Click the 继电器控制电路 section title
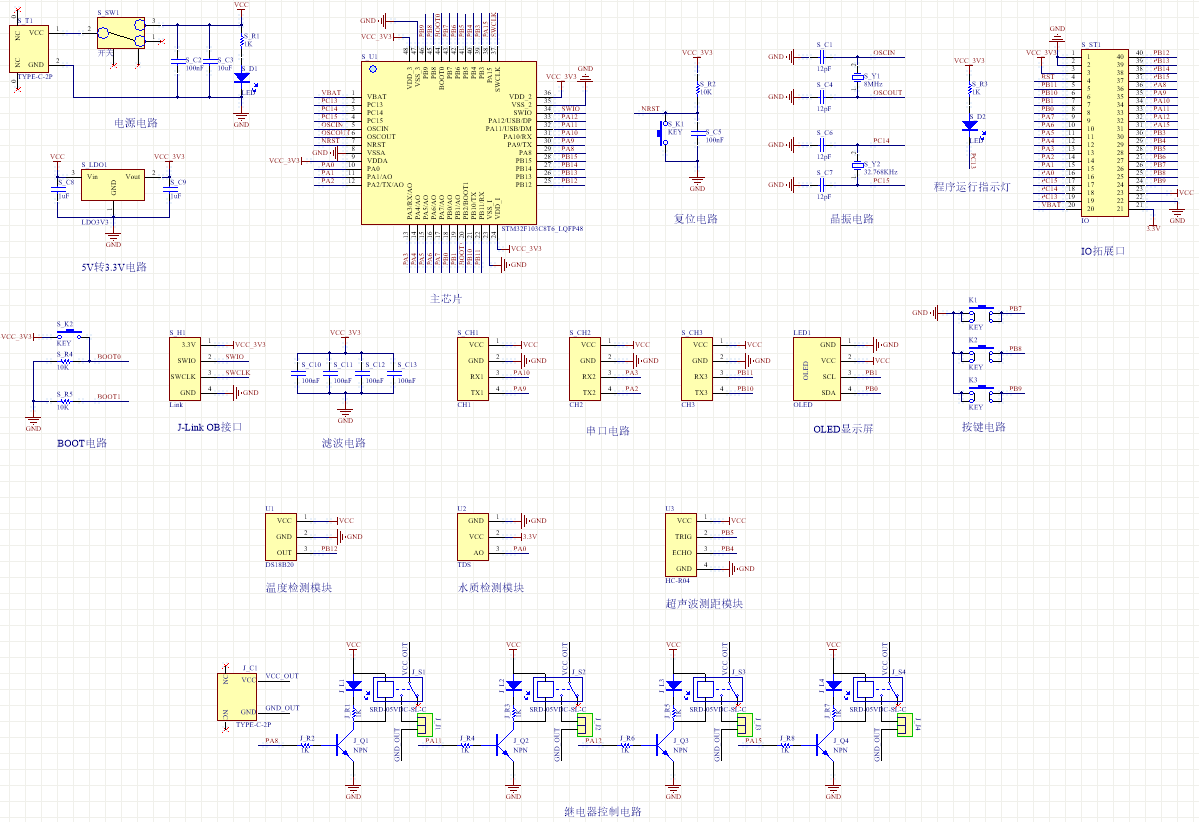The width and height of the screenshot is (1200, 822). point(603,812)
